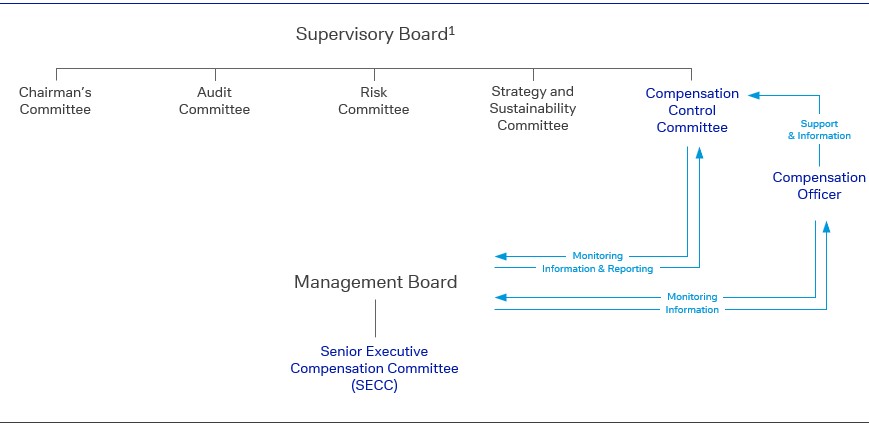Click left arrowhead on upper Monitoring line
Viewport: 869px width, 426px height.
pos(500,256)
